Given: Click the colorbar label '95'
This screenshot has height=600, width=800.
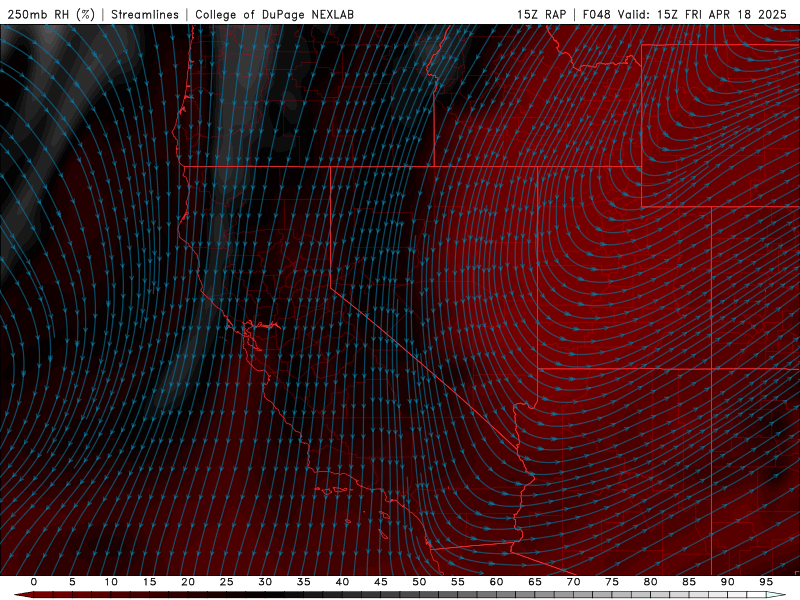Looking at the screenshot, I should [766, 582].
